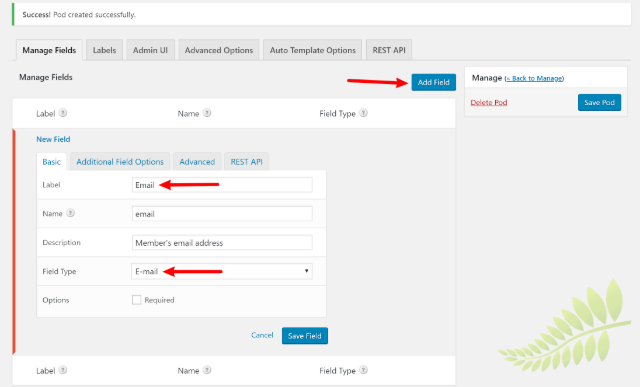Image resolution: width=640 pixels, height=387 pixels.
Task: Open the Additional Field Options tab
Action: click(120, 162)
